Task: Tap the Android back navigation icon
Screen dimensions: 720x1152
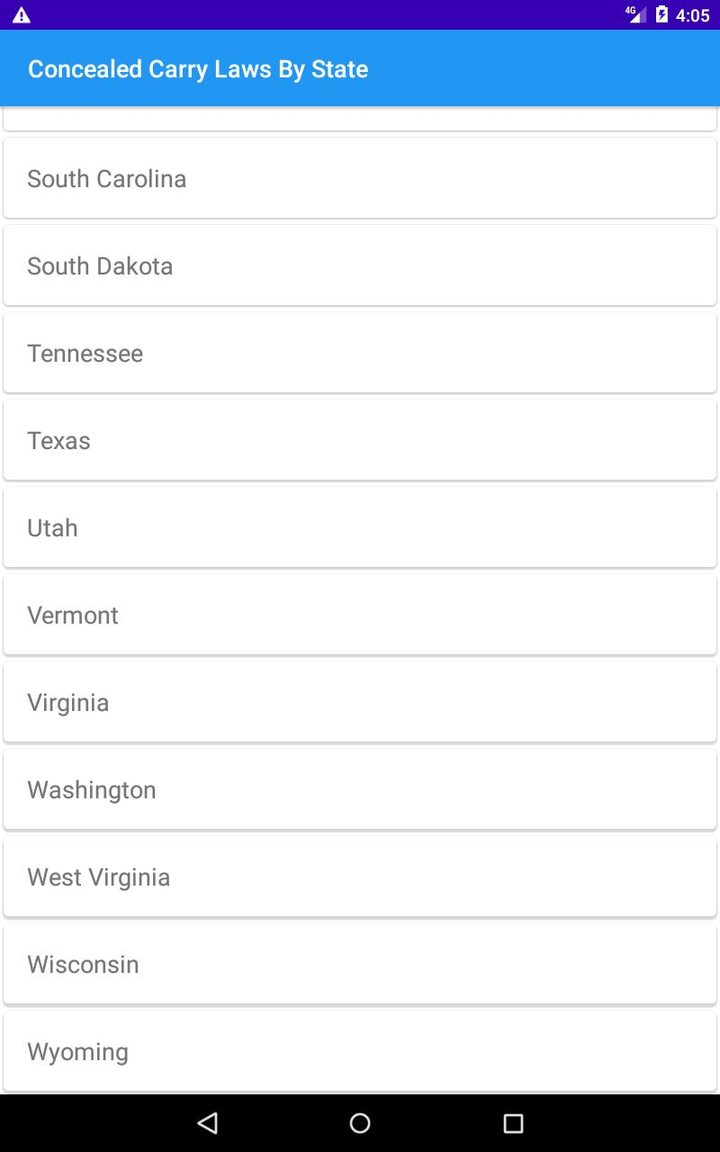Action: (x=208, y=1123)
